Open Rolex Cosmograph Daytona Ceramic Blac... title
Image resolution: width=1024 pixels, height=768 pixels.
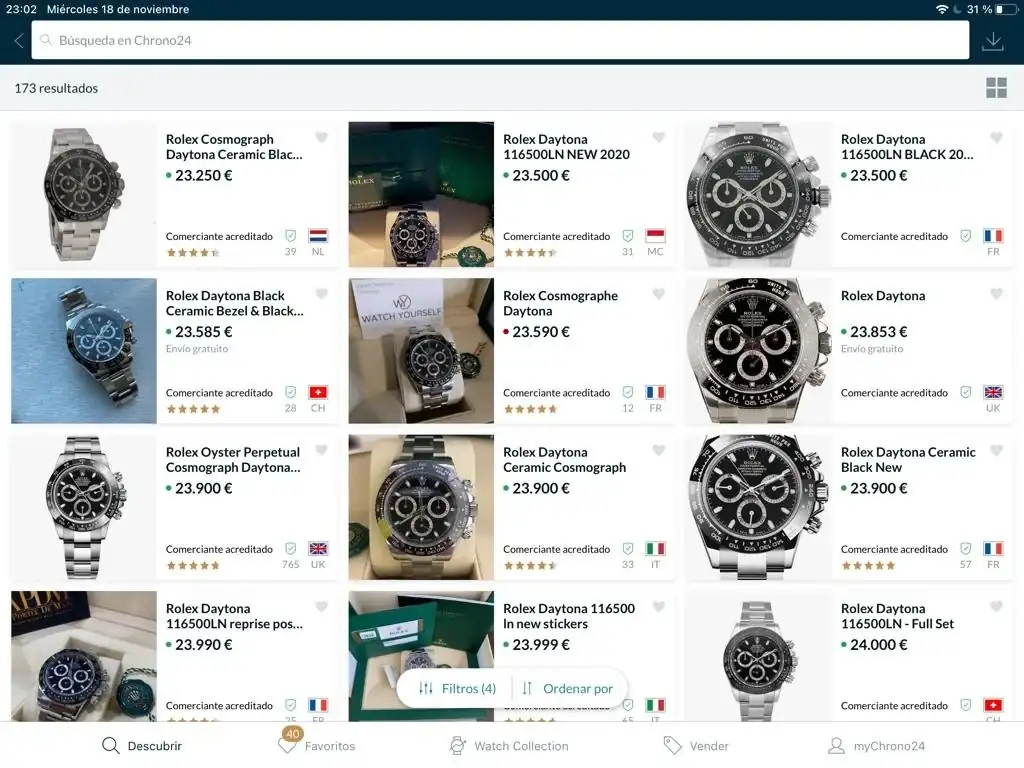pyautogui.click(x=234, y=147)
